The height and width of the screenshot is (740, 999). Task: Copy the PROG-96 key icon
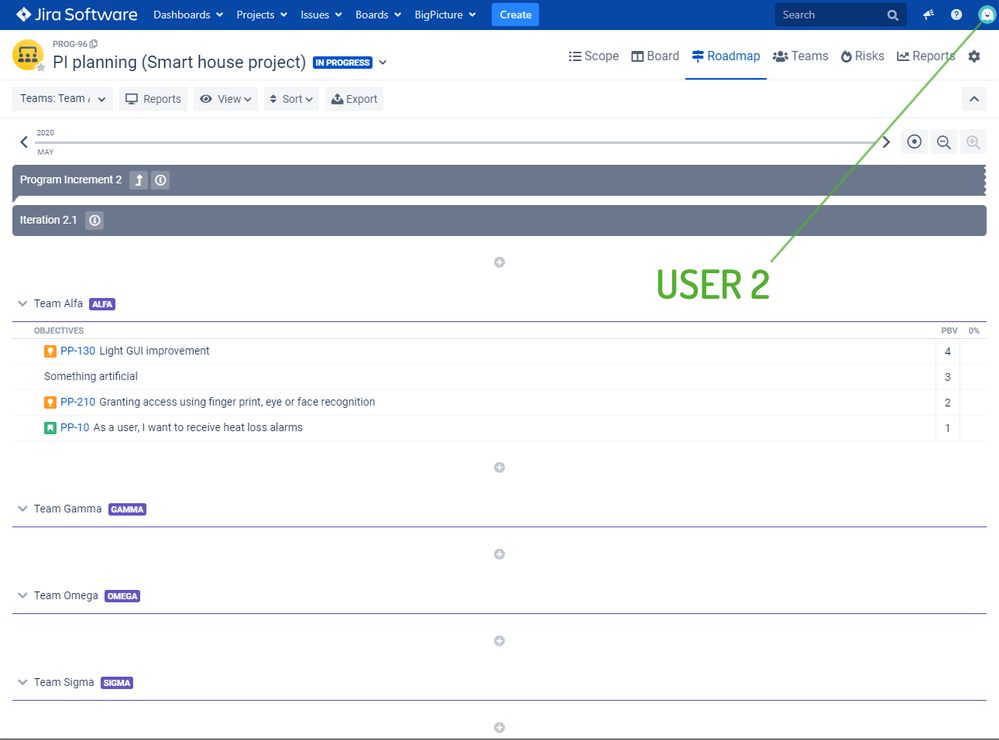click(x=94, y=44)
